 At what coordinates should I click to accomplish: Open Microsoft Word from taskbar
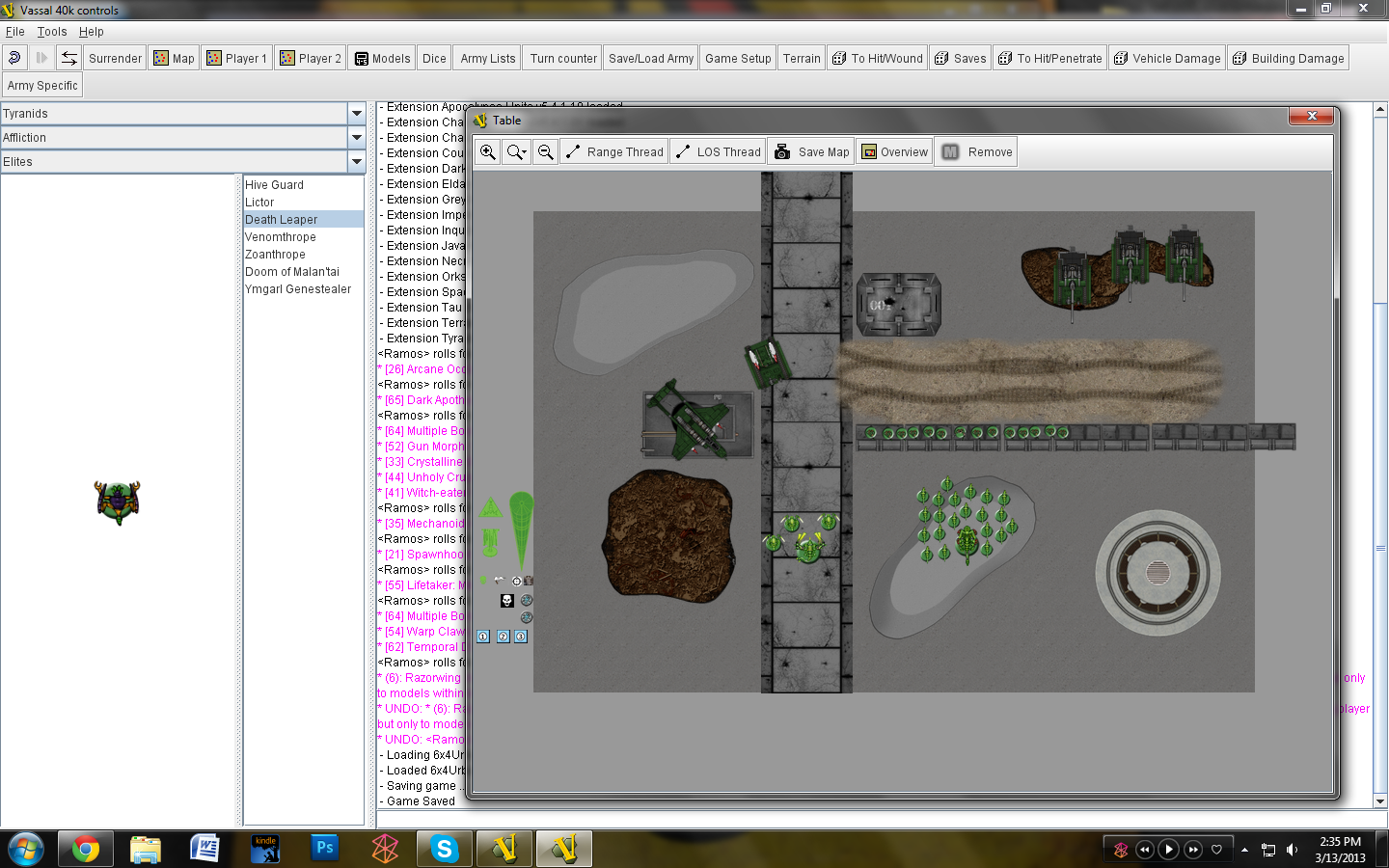204,849
